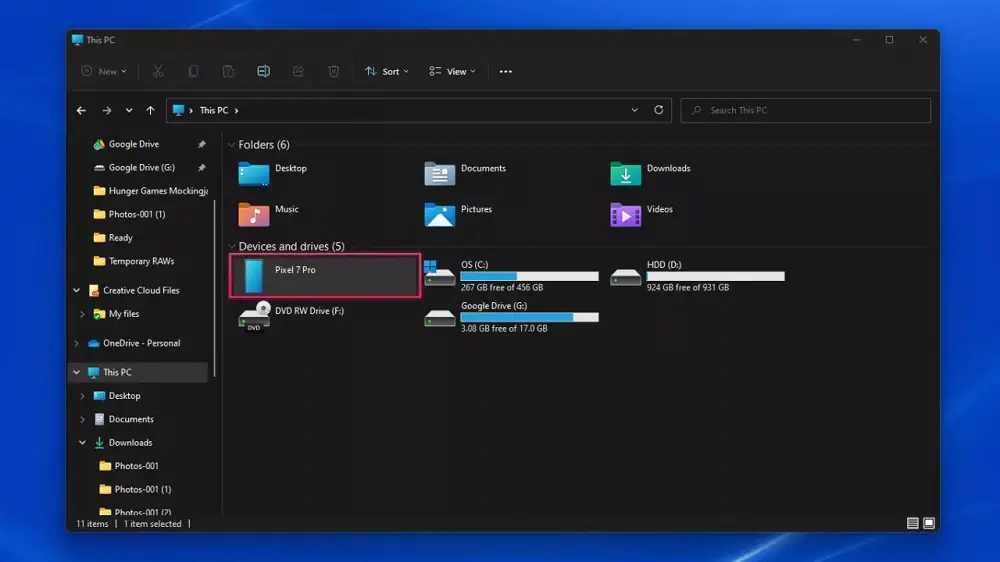Screen dimensions: 1000x562
Task: Open the View dropdown menu
Action: click(x=452, y=72)
